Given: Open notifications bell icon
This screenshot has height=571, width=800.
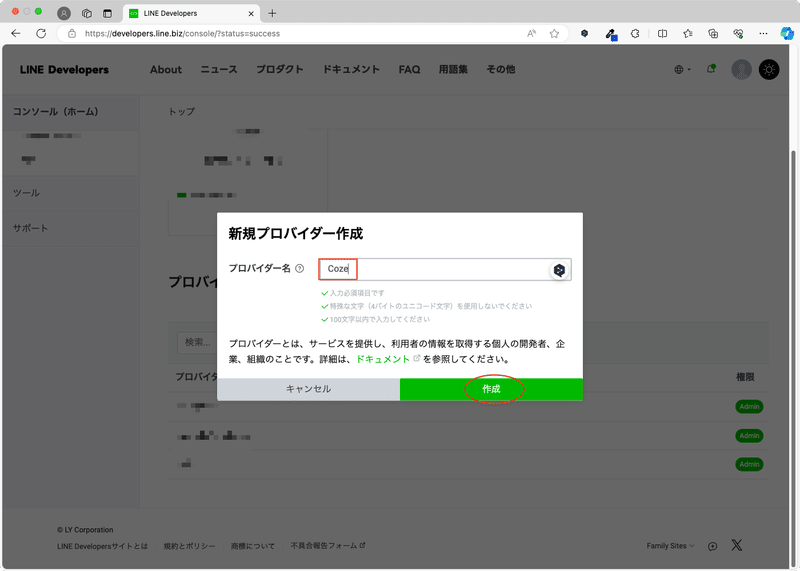Looking at the screenshot, I should pos(711,69).
